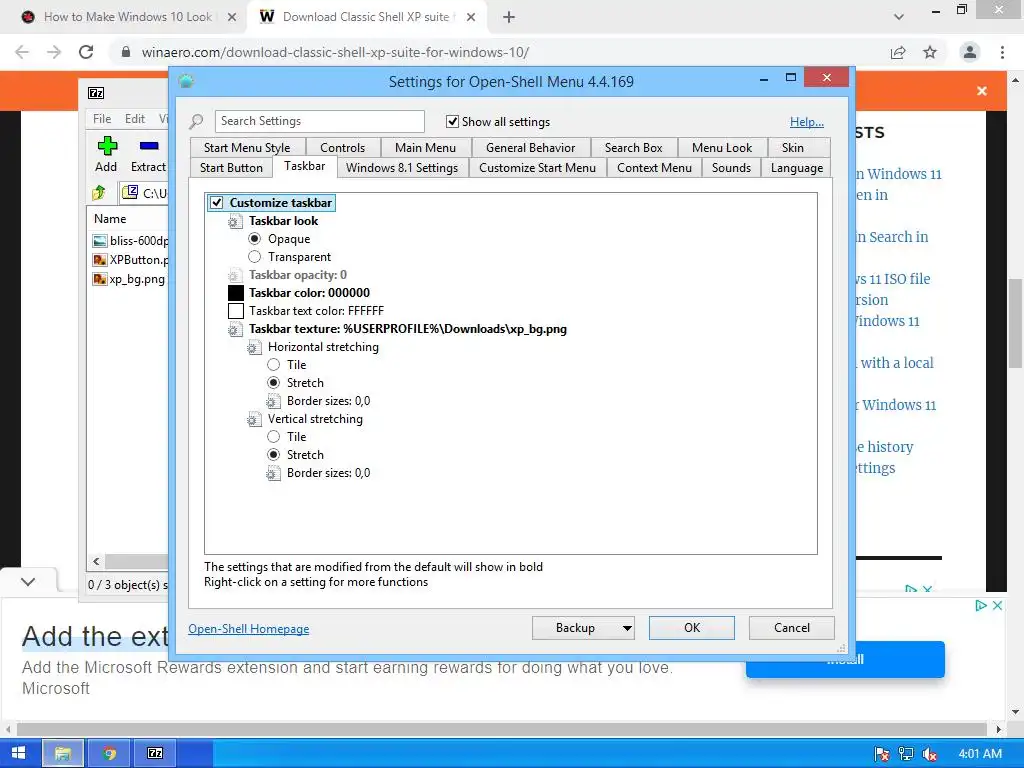
Task: Click in the Search Settings field
Action: pyautogui.click(x=319, y=121)
